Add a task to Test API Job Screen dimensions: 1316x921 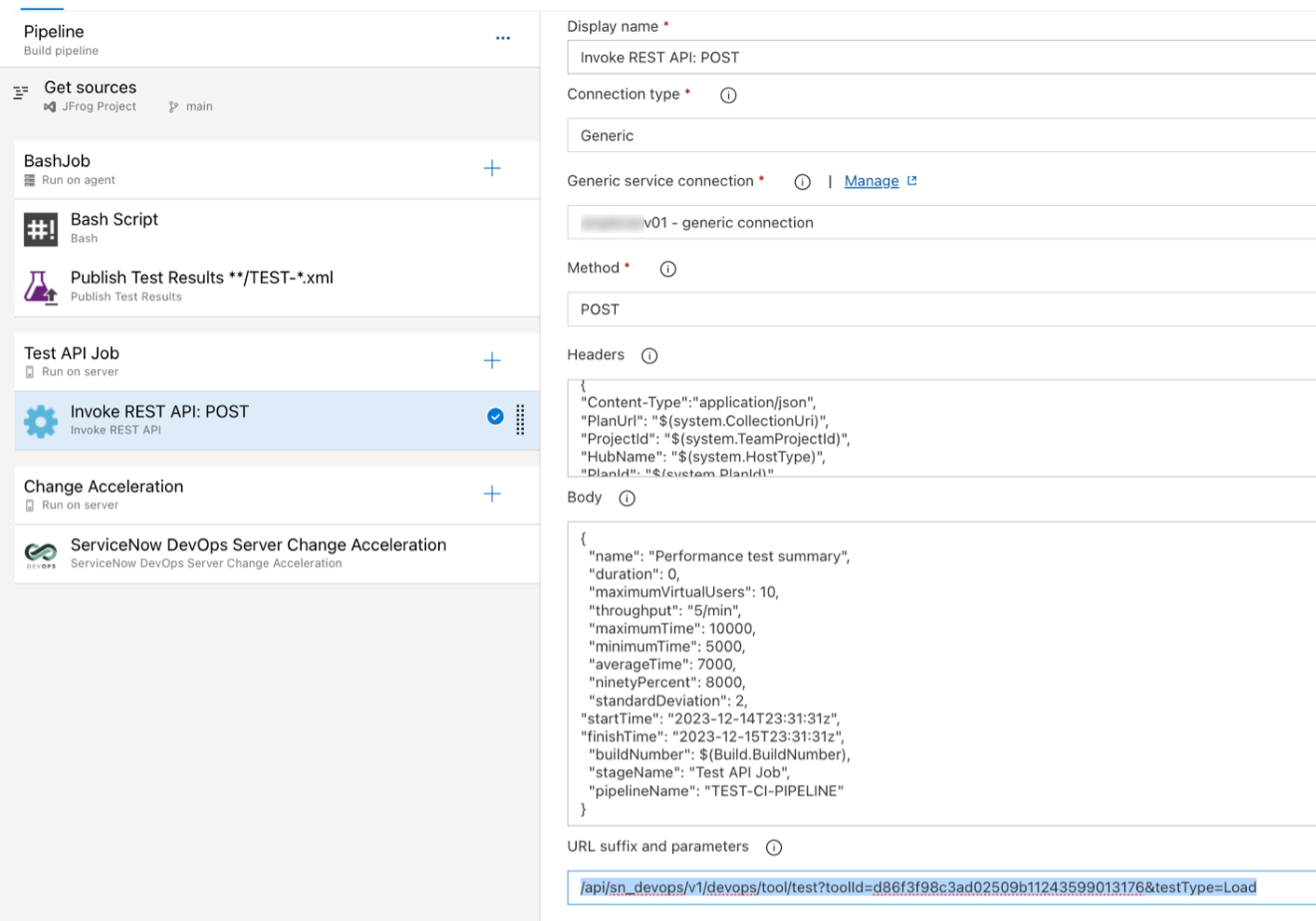[492, 360]
